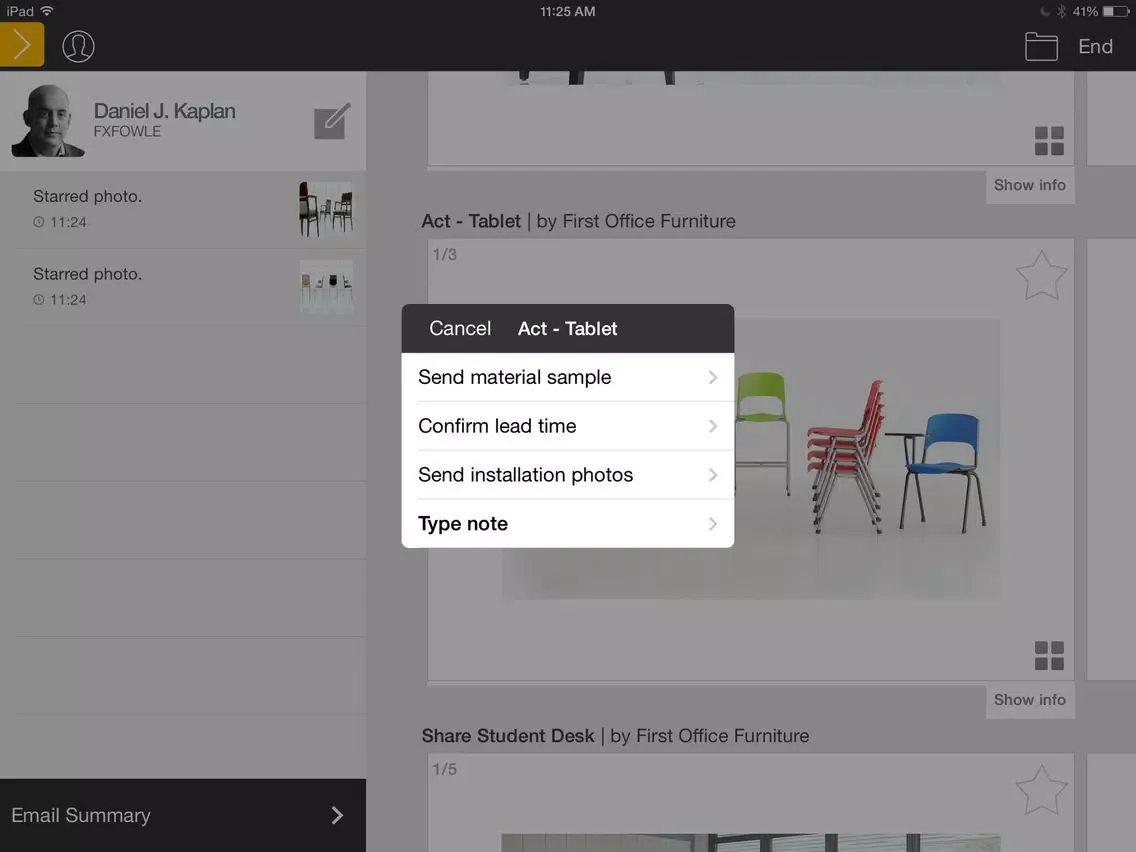
Task: Tap the End button
Action: pyautogui.click(x=1095, y=46)
